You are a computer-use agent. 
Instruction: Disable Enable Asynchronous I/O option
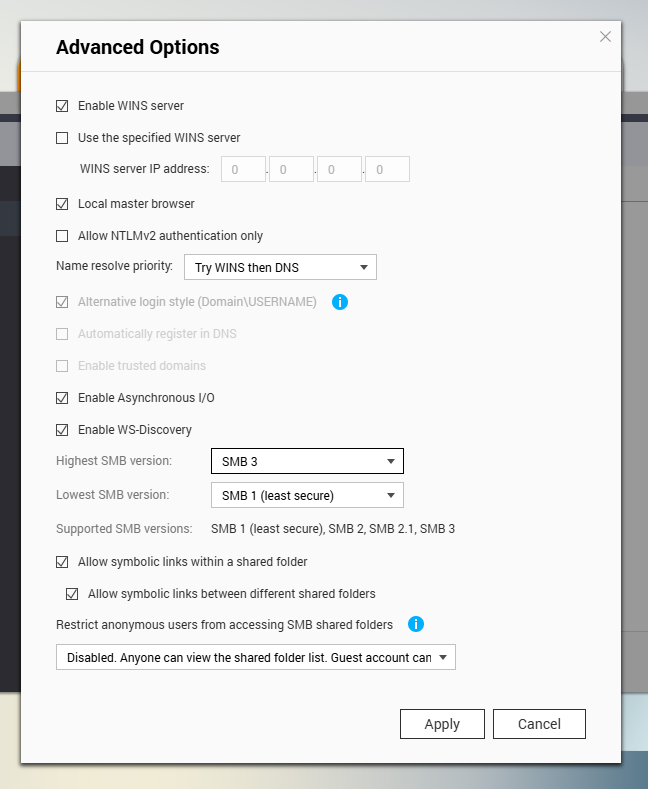(63, 398)
